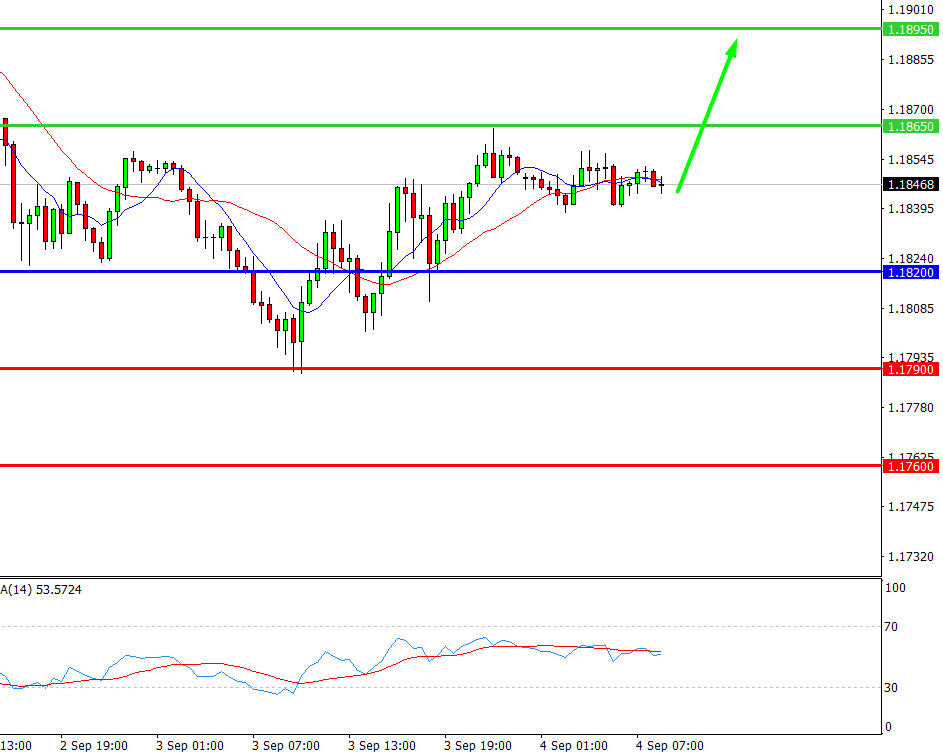The image size is (943, 754).
Task: Click the 1.18085 price scale value
Action: click(x=911, y=308)
